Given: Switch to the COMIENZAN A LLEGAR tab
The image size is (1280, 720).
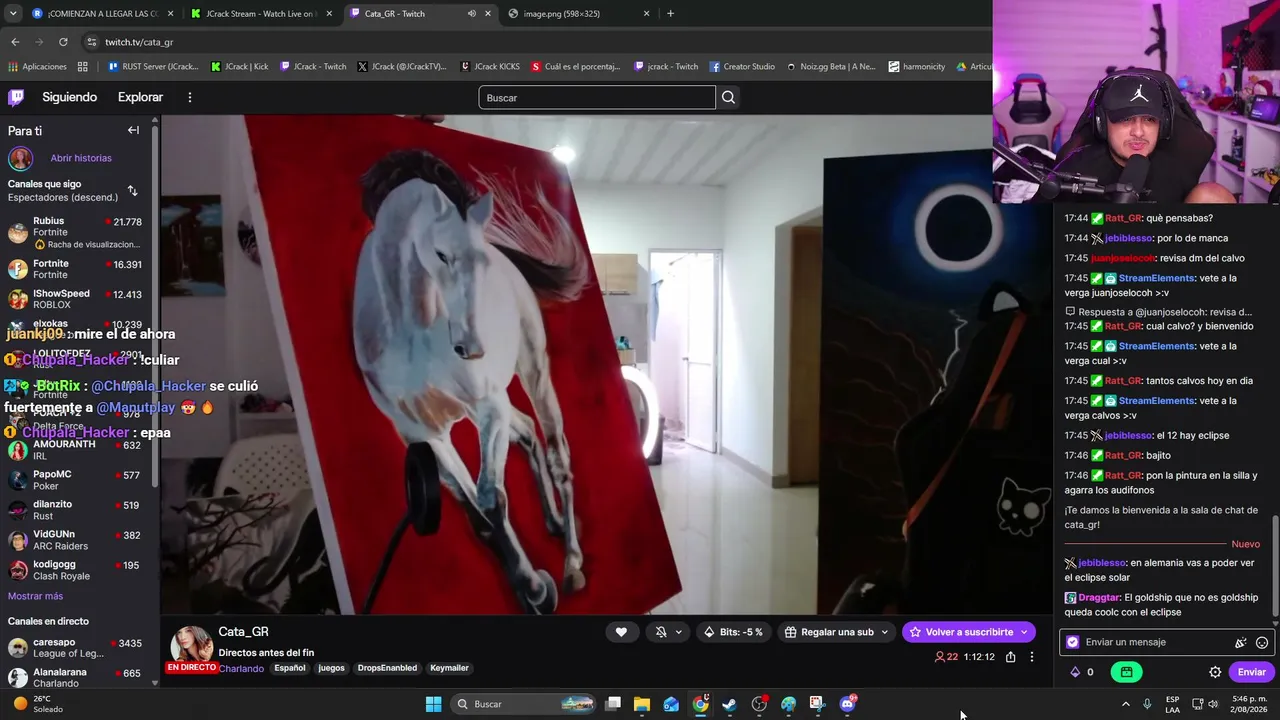Looking at the screenshot, I should [103, 14].
